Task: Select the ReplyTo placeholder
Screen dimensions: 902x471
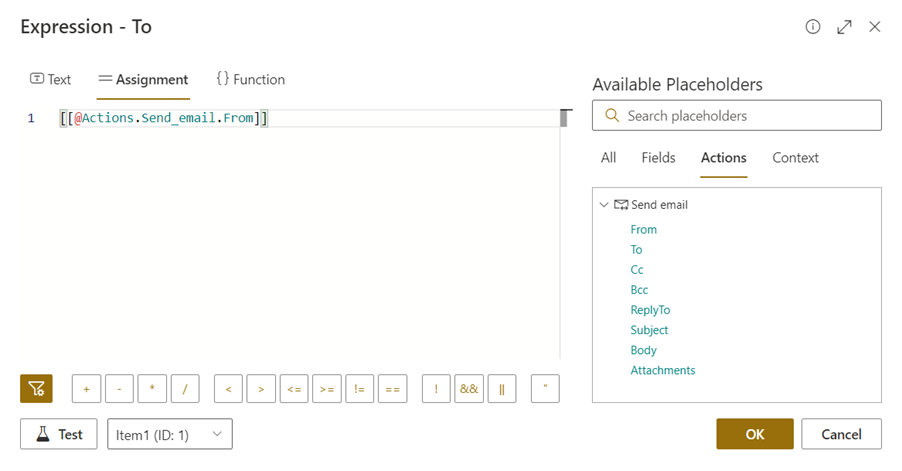Action: click(x=650, y=310)
